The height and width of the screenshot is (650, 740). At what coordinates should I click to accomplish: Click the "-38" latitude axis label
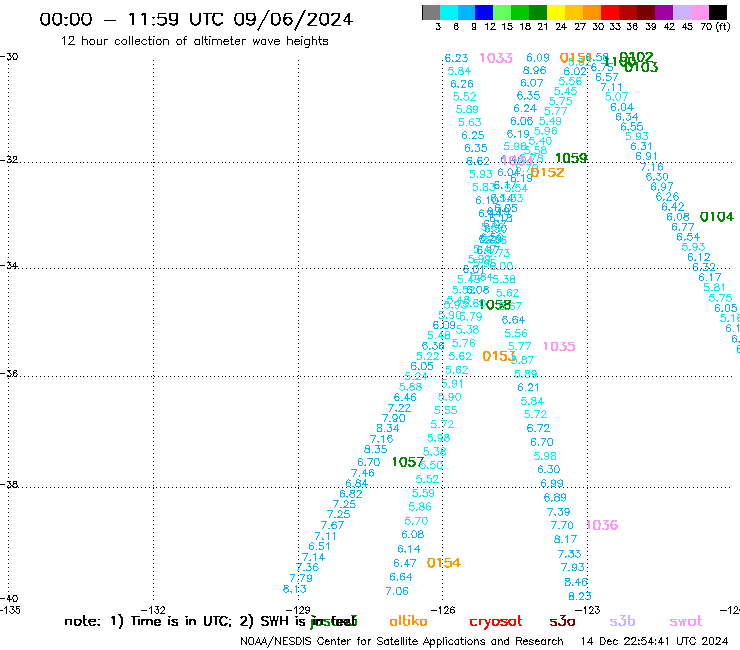pos(9,484)
